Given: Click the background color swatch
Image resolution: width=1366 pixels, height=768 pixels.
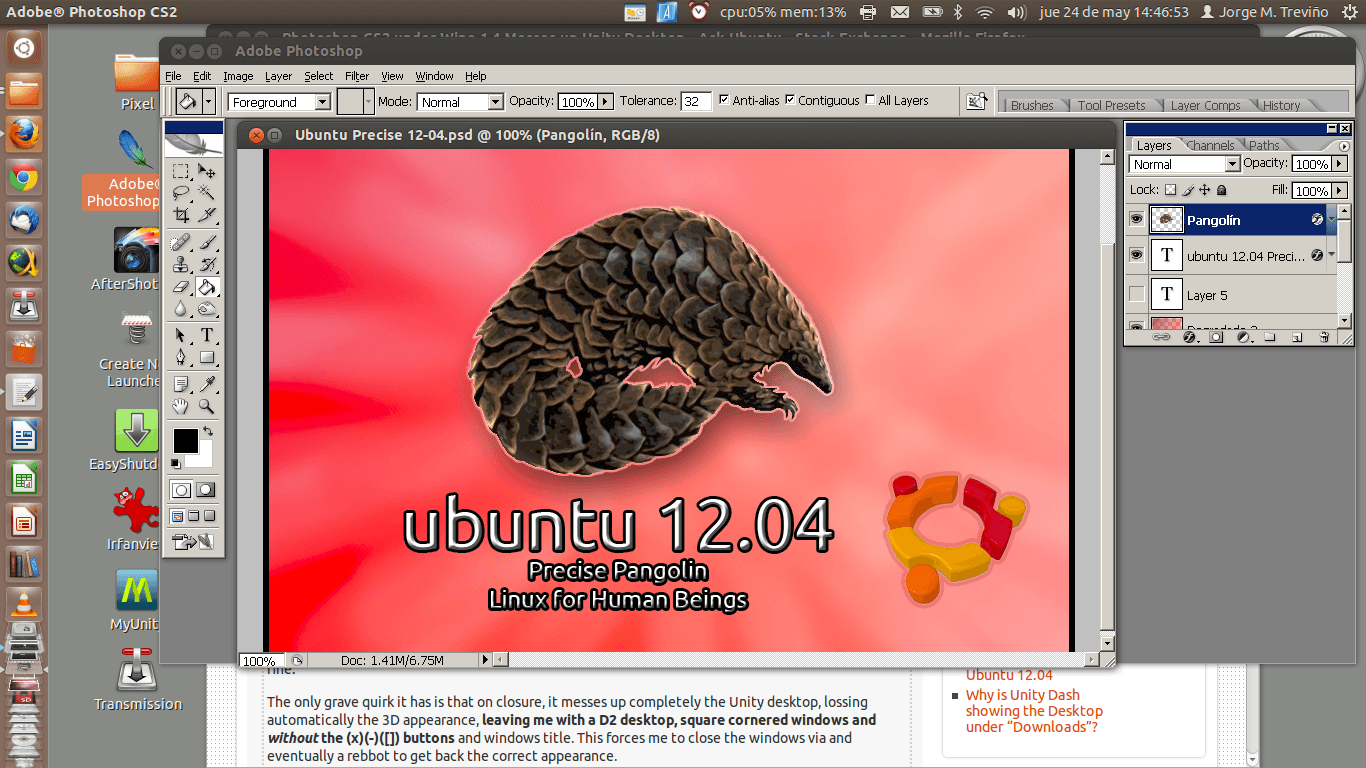Looking at the screenshot, I should click(x=204, y=458).
